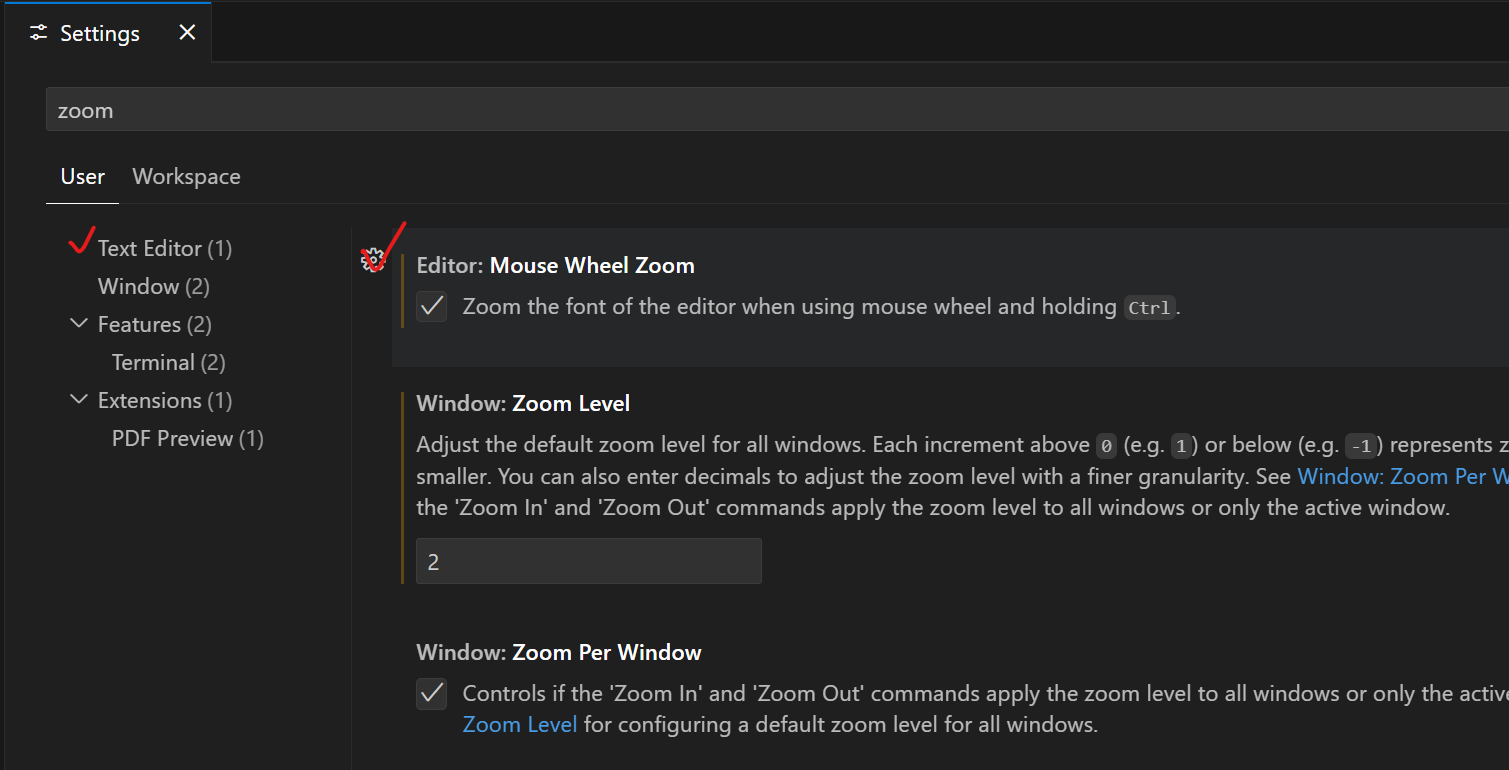
Task: Open the Settings editor tab
Action: (x=106, y=33)
